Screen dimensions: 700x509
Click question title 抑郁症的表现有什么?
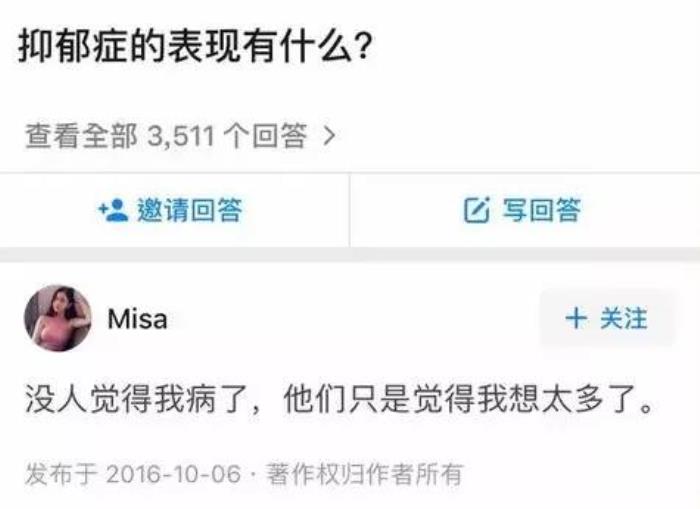tap(195, 46)
